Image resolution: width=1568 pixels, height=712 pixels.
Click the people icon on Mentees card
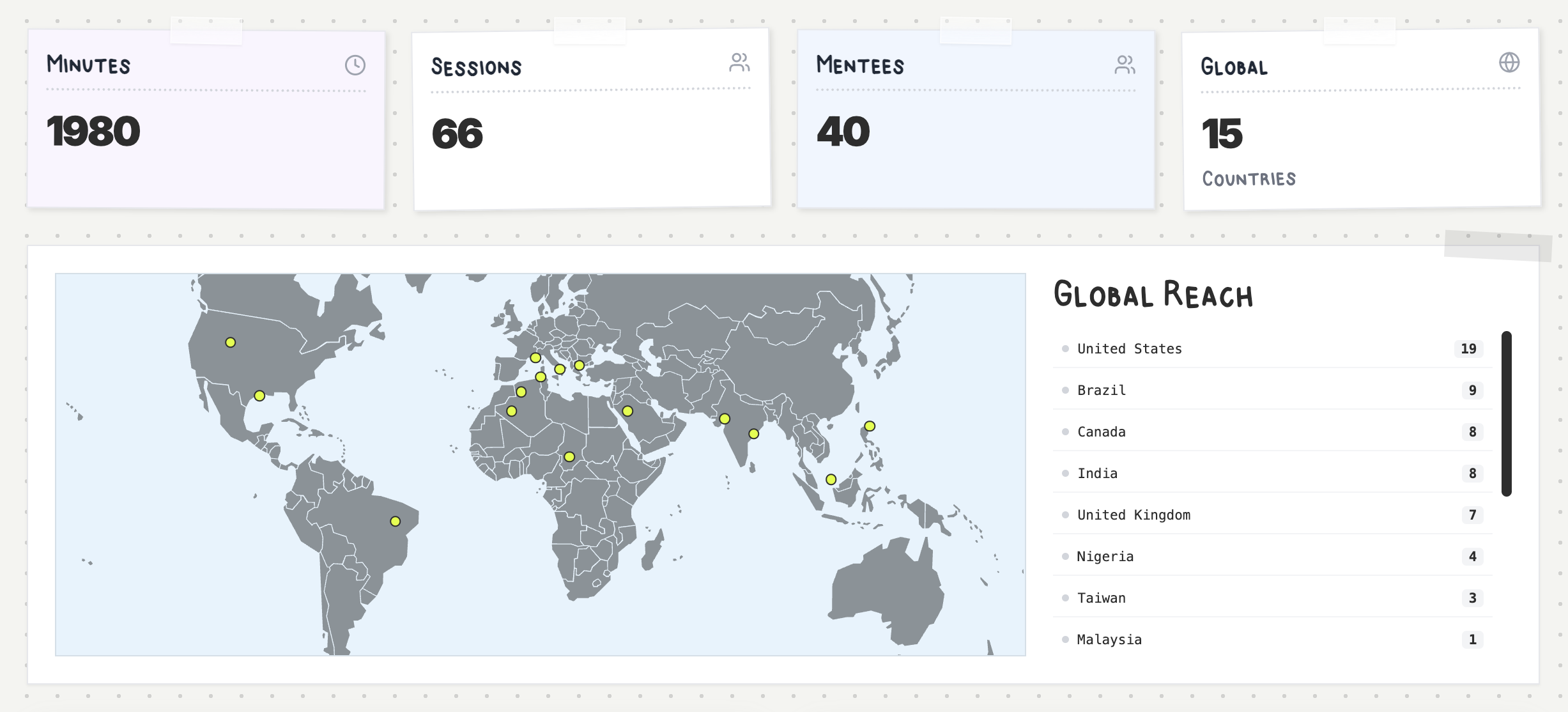1125,65
